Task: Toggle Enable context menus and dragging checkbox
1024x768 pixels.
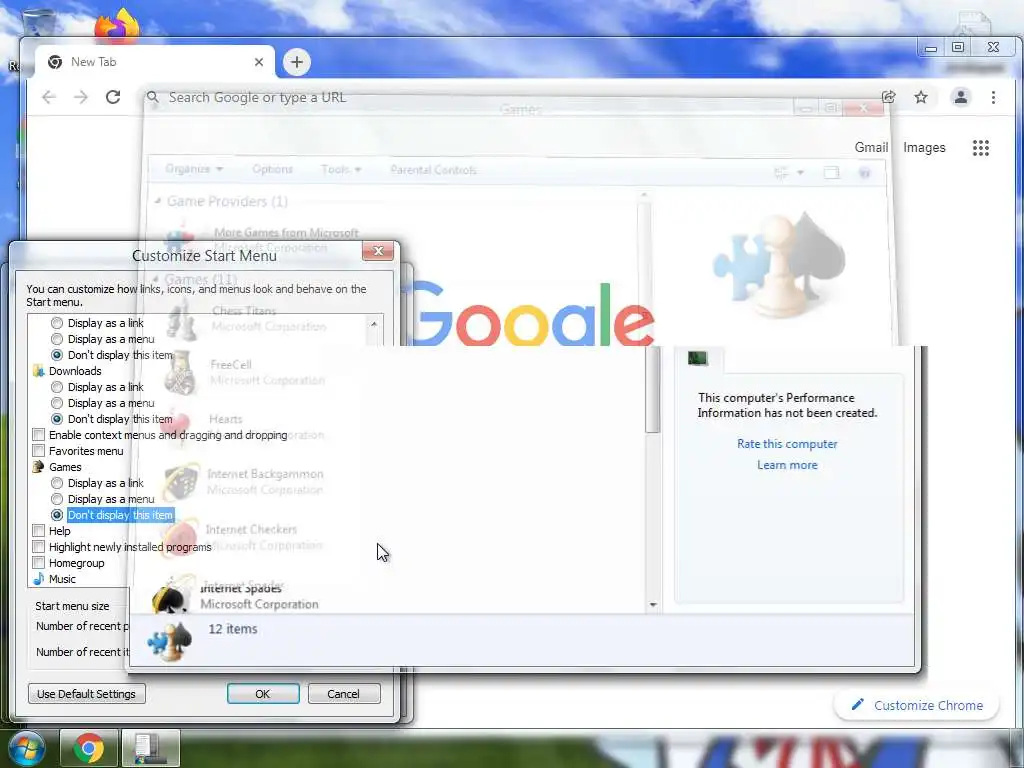Action: (39, 435)
